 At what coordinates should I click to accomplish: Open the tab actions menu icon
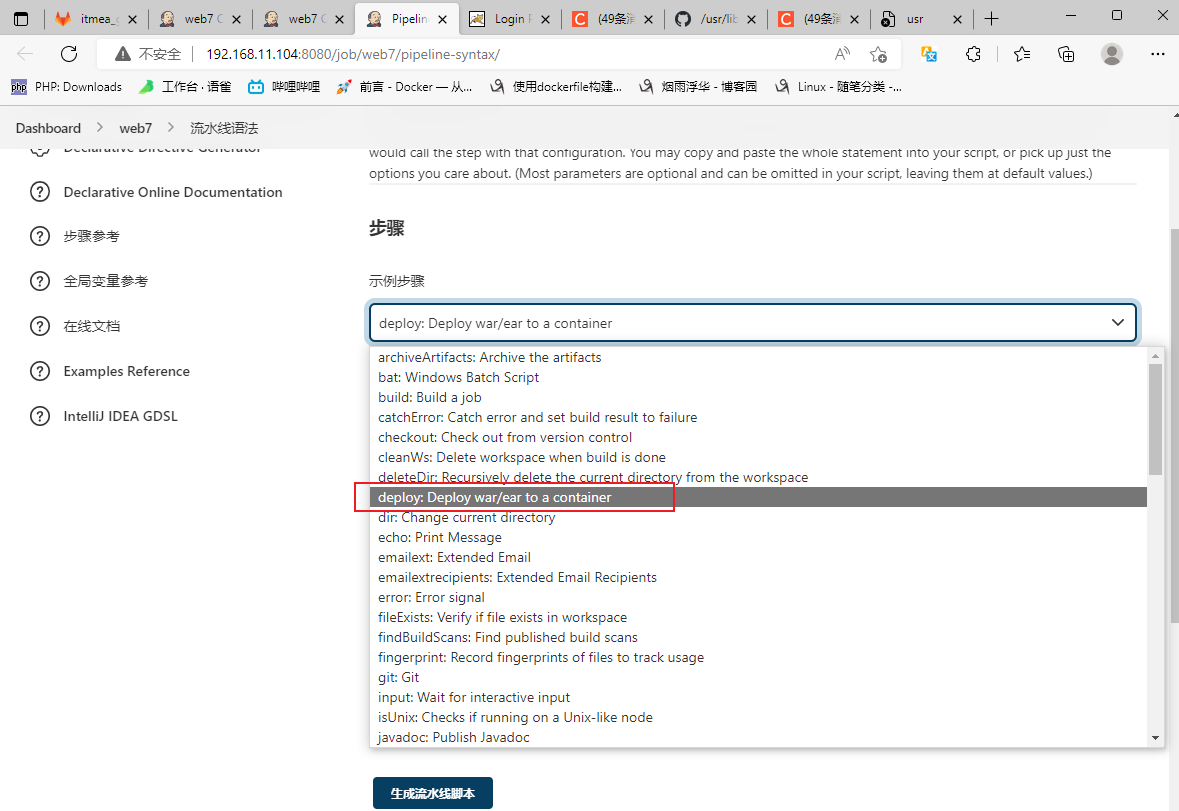pyautogui.click(x=21, y=19)
